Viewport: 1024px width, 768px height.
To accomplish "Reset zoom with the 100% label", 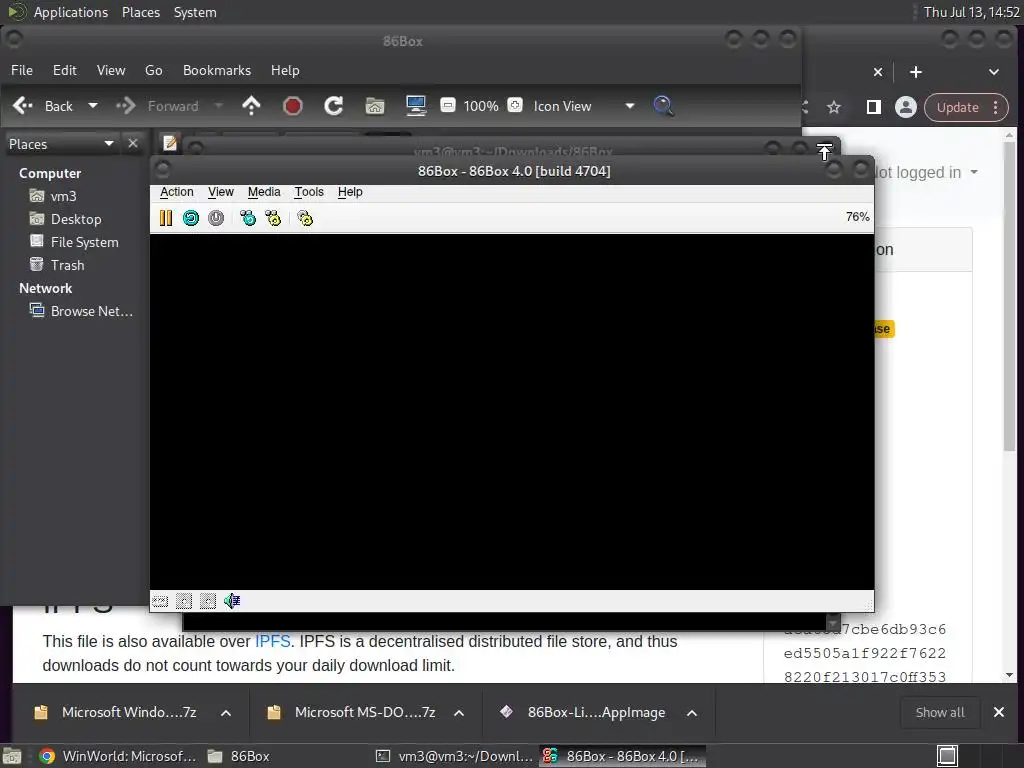I will [x=481, y=106].
